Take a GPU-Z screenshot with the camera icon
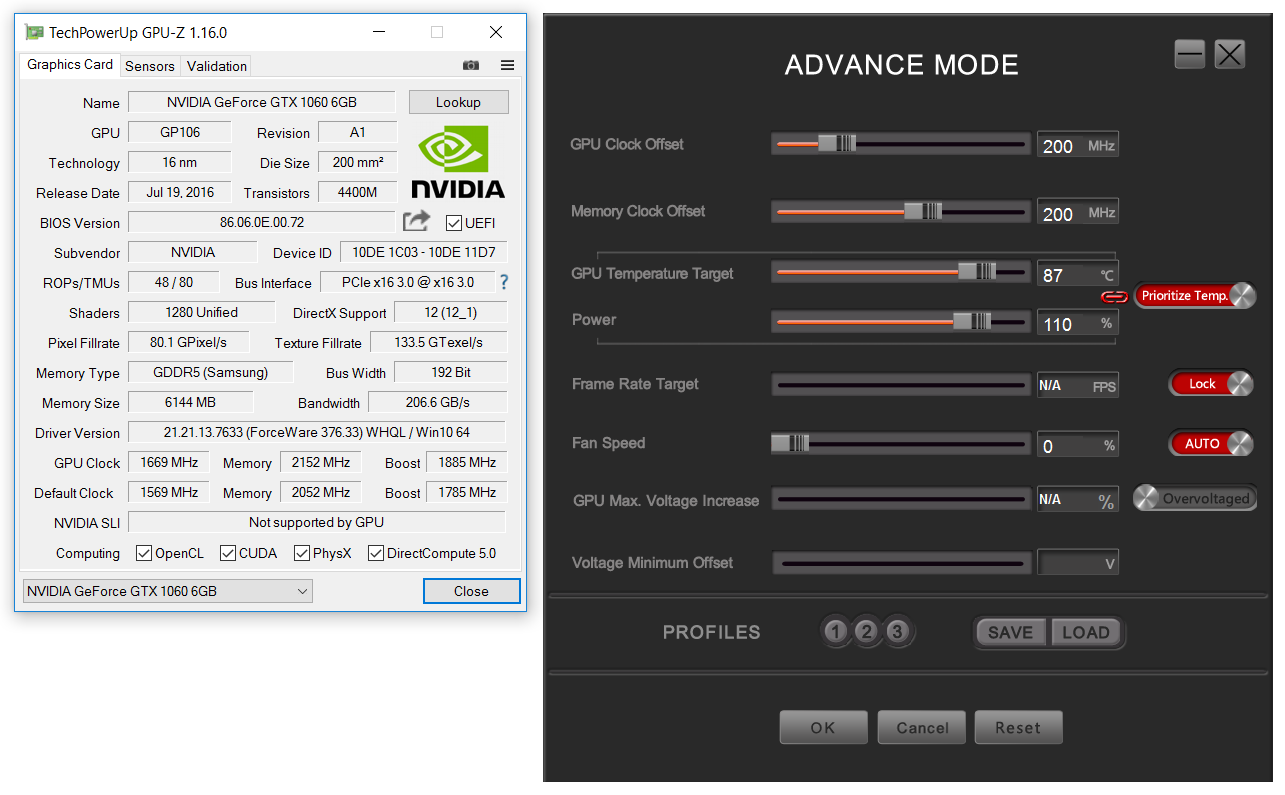1285x795 pixels. coord(471,66)
